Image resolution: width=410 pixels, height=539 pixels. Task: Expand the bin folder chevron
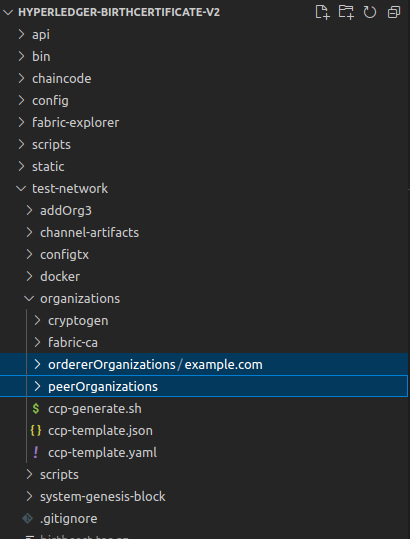pyautogui.click(x=21, y=56)
